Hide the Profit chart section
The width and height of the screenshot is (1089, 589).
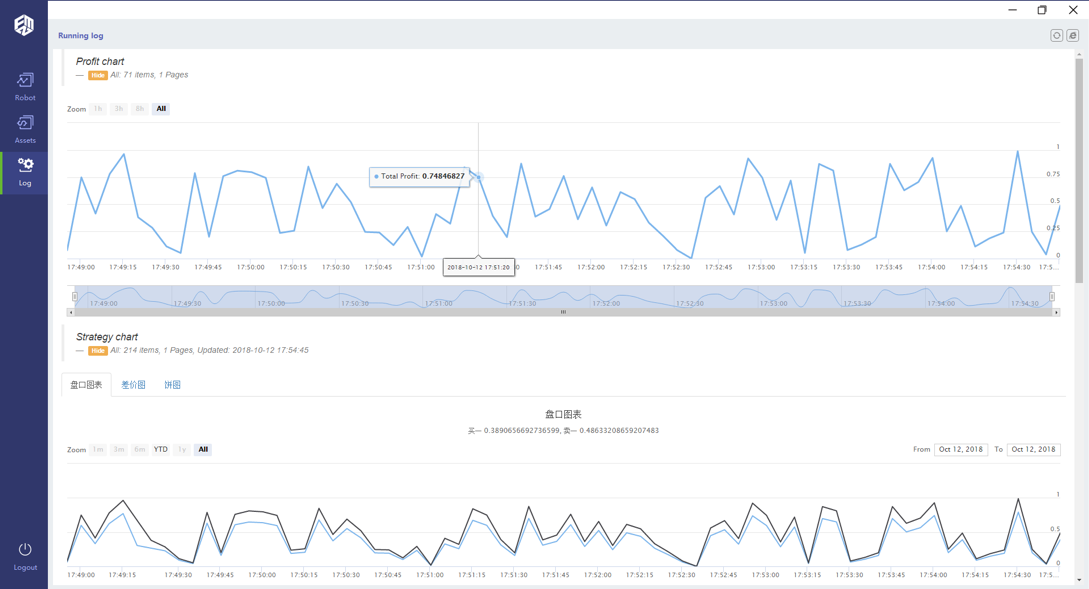click(x=98, y=75)
